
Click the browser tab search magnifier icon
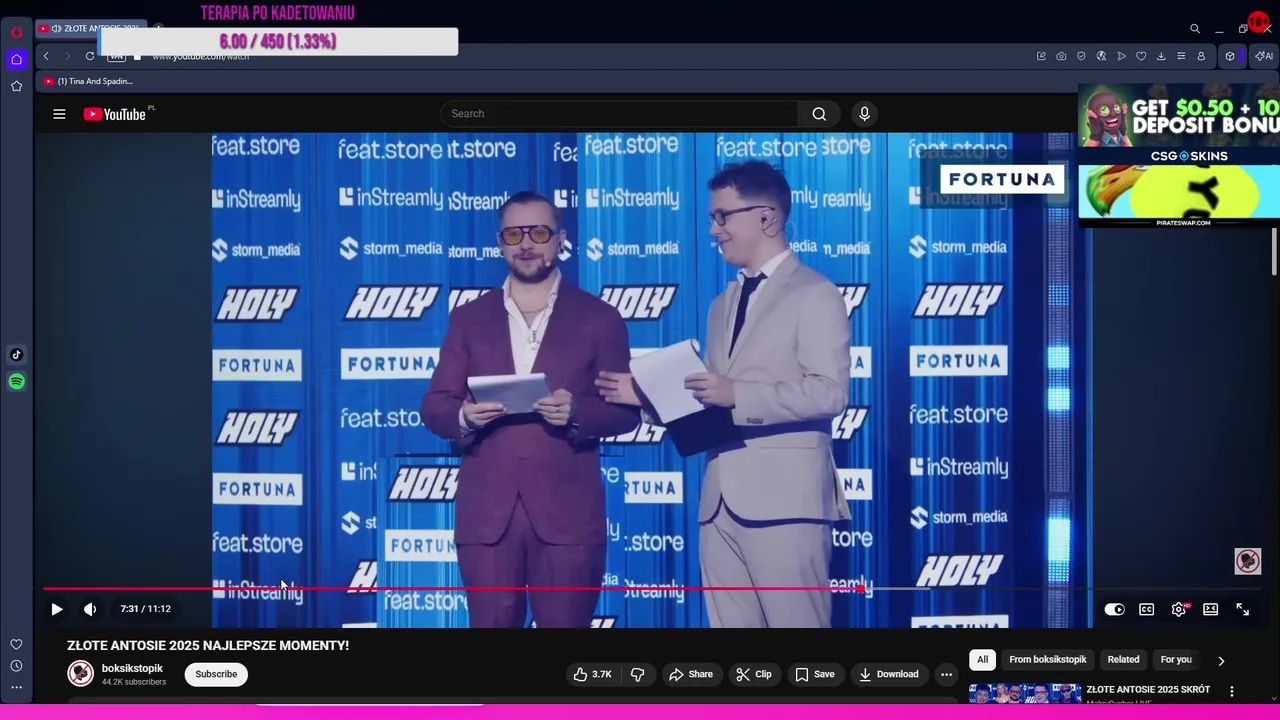coord(1195,29)
